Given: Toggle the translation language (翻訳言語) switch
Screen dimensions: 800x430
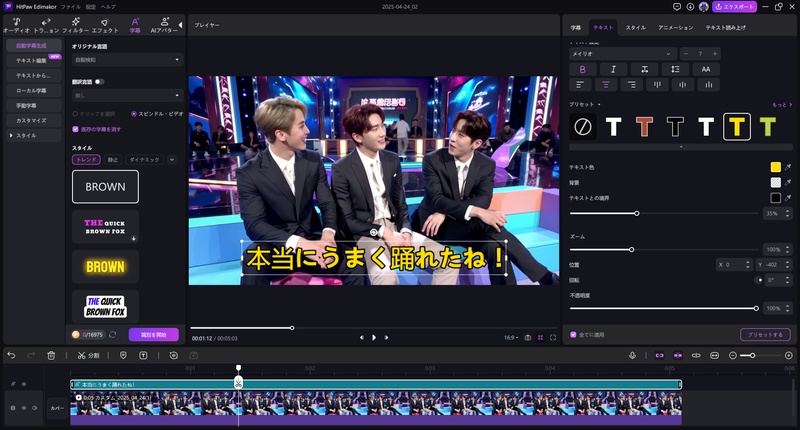Looking at the screenshot, I should click(x=100, y=81).
